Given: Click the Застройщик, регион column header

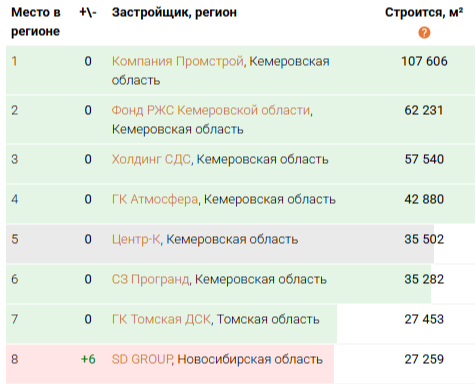Looking at the screenshot, I should (174, 13).
